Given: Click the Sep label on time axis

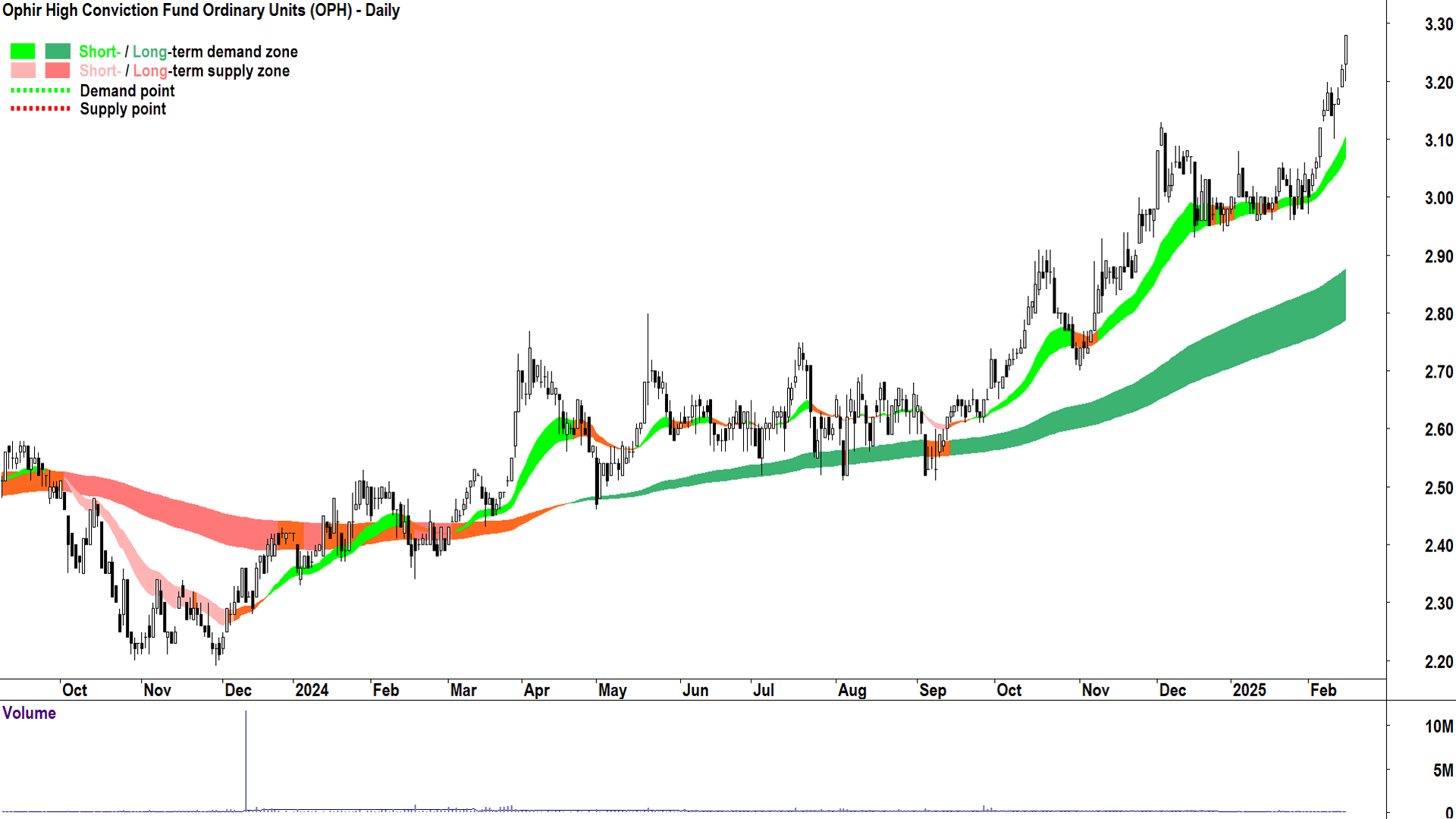Looking at the screenshot, I should point(932,690).
